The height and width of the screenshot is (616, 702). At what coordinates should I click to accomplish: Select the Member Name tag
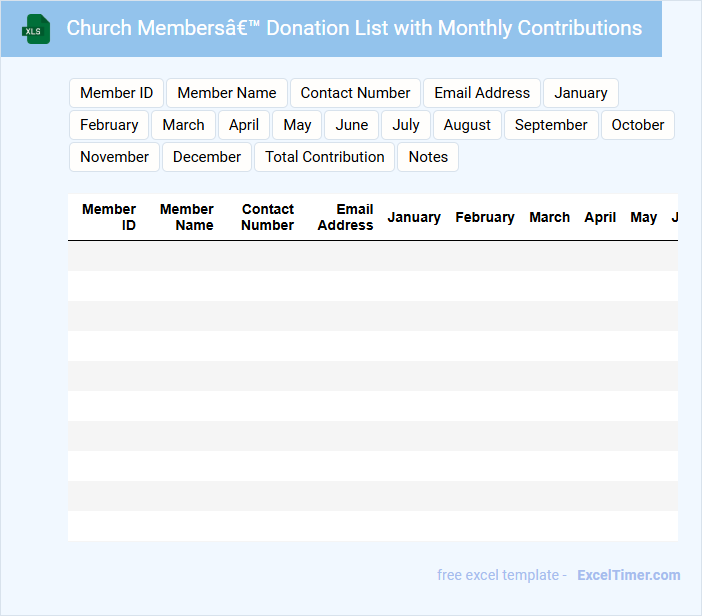tap(227, 93)
